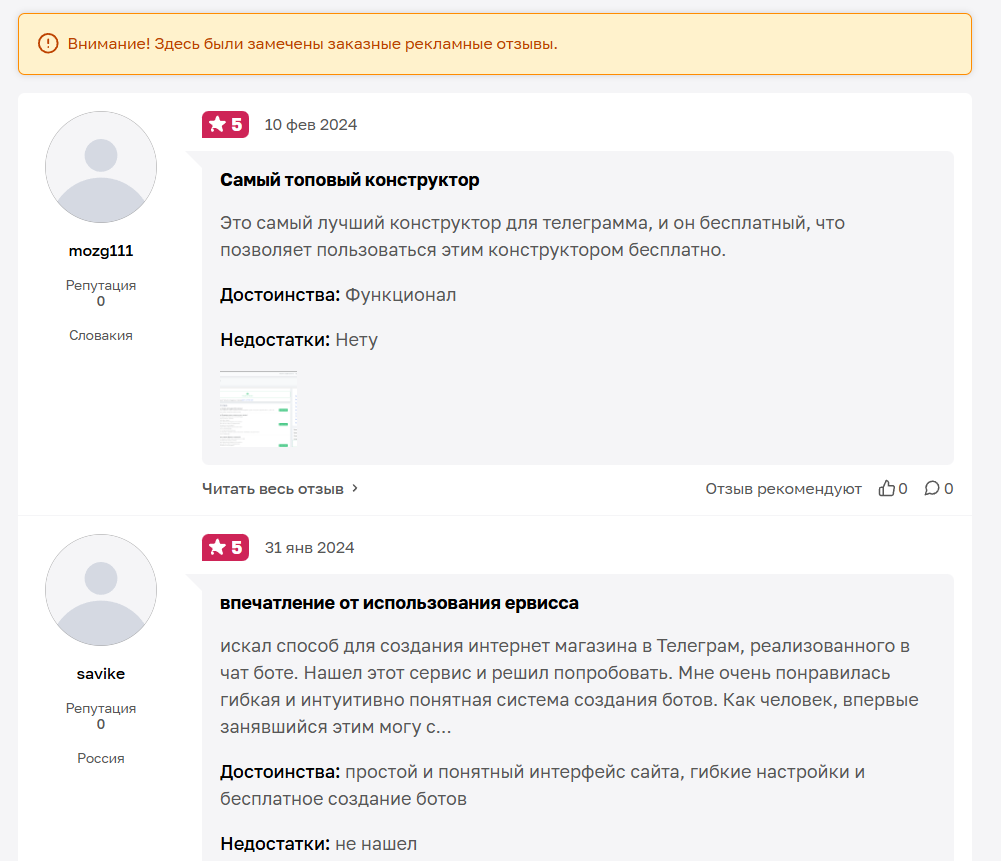The width and height of the screenshot is (1001, 861).
Task: Click mozg111's profile avatar
Action: point(101,167)
